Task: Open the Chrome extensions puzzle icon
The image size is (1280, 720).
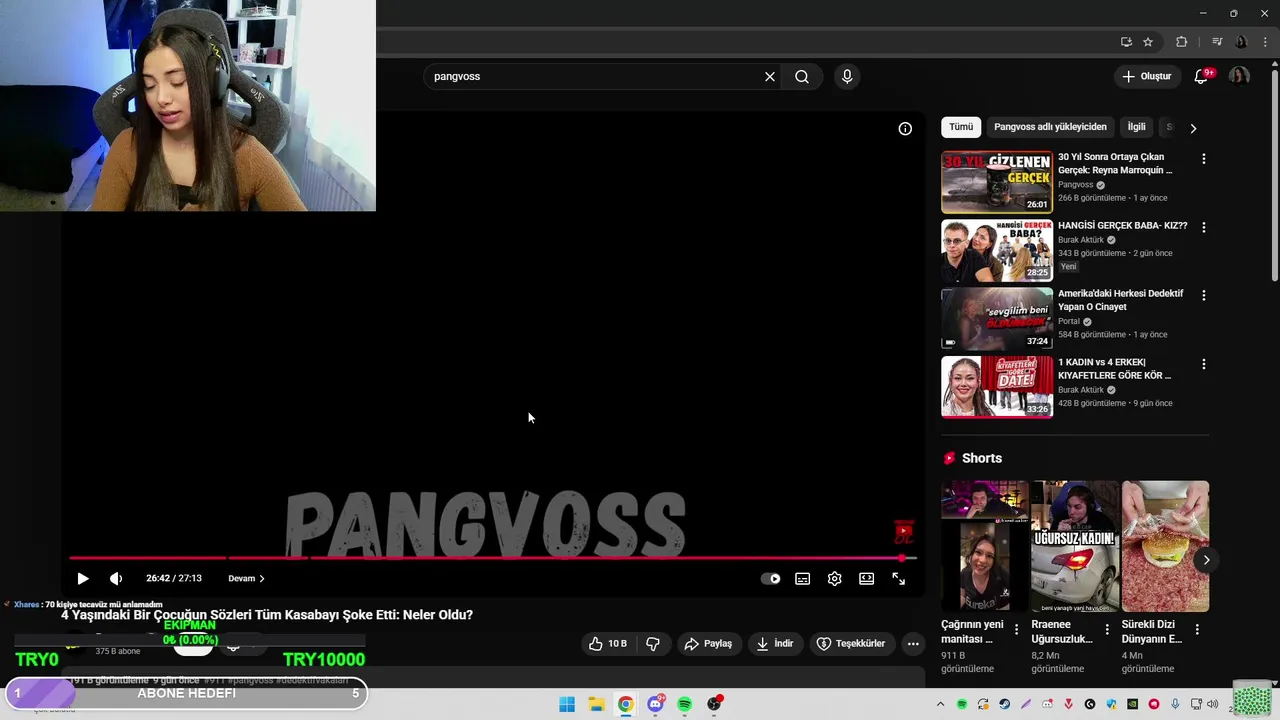Action: pos(1181,42)
